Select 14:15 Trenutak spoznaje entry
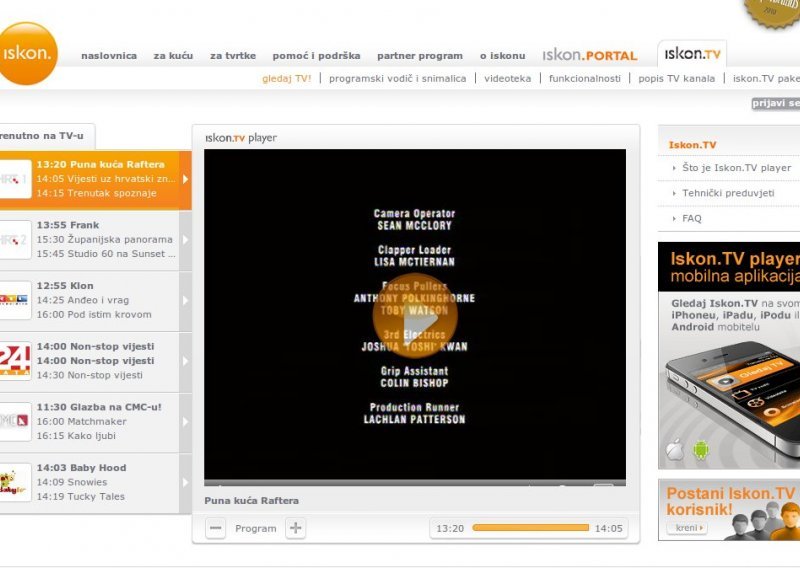Image resolution: width=800 pixels, height=568 pixels. pos(96,193)
